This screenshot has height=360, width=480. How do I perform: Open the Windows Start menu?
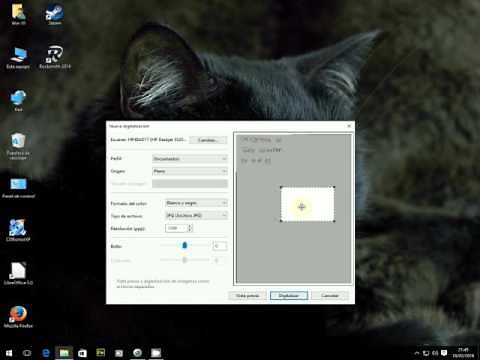click(9, 353)
